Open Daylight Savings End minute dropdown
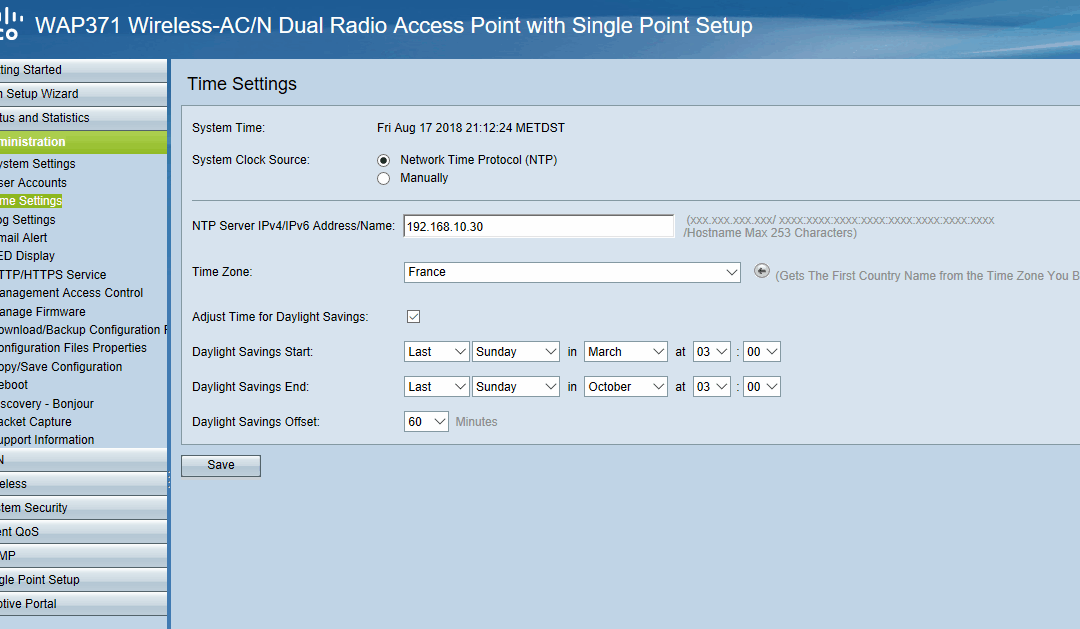The image size is (1080, 629). click(762, 387)
